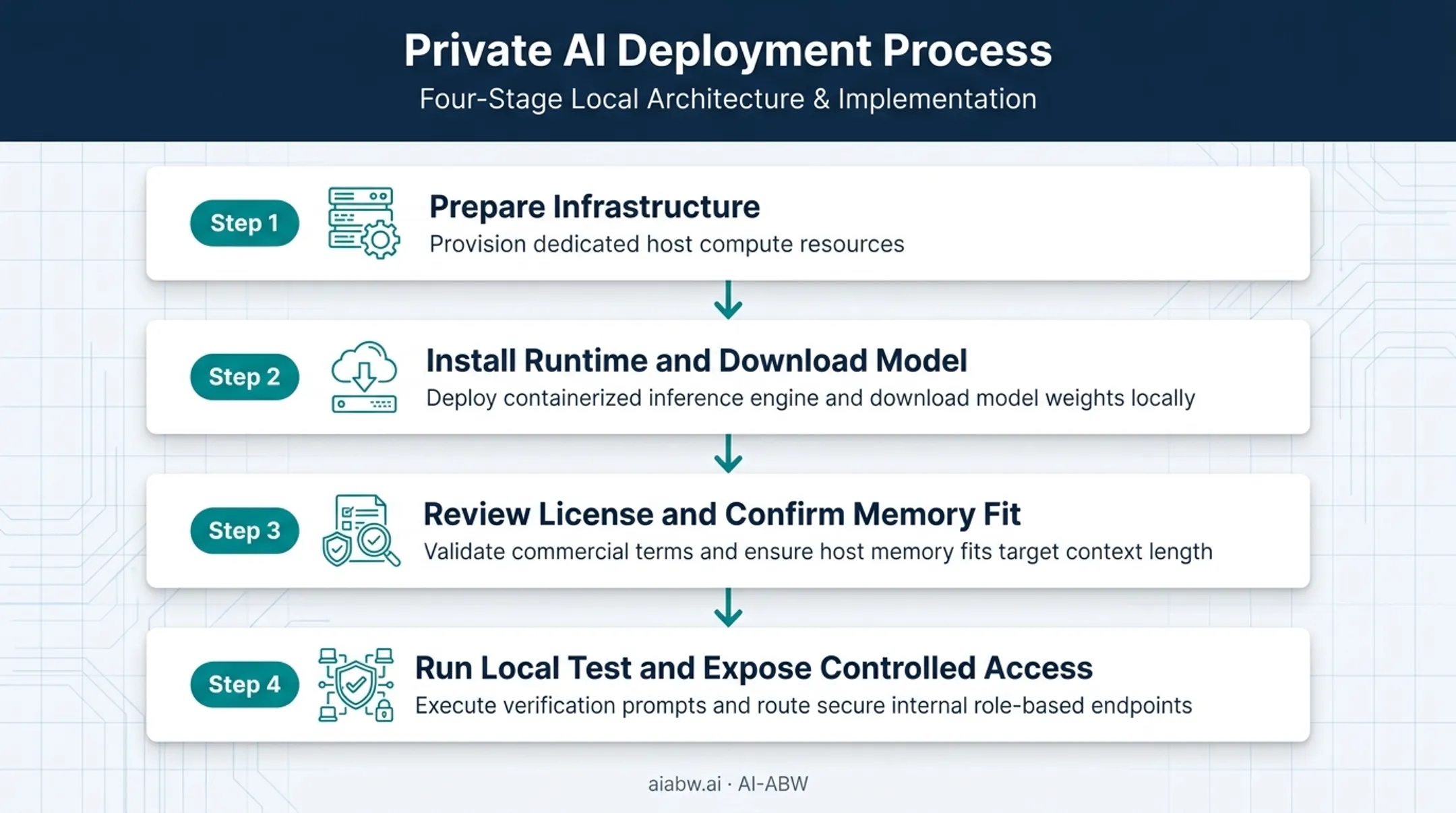Click the heading Prepare Infrastructure
This screenshot has width=1456, height=813.
pos(595,206)
